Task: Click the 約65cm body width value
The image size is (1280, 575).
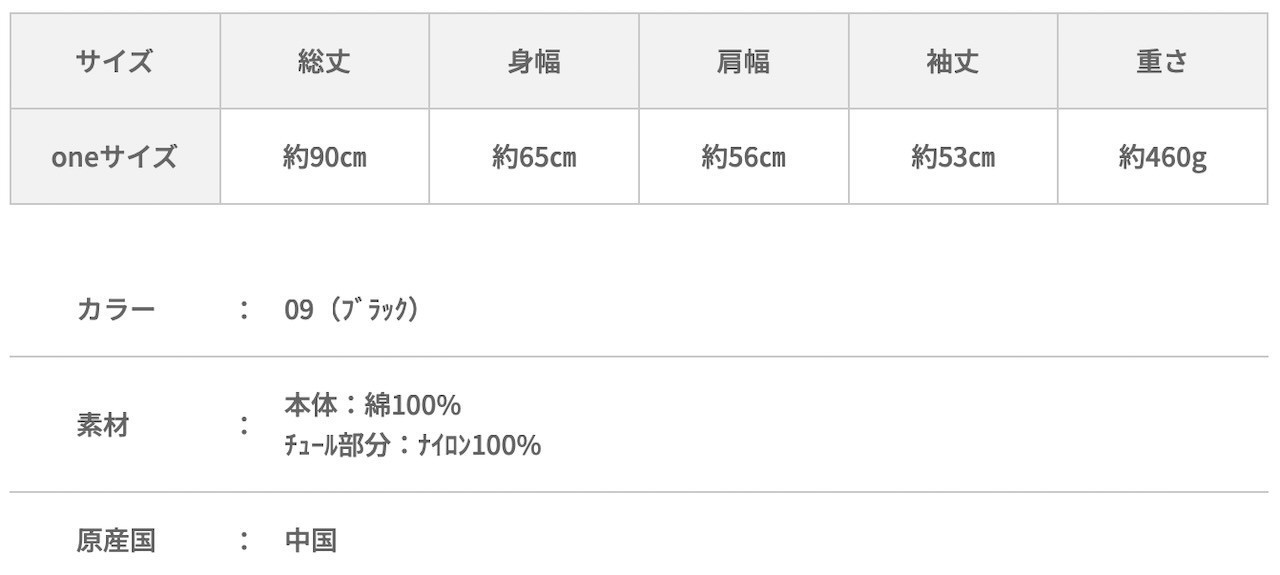Action: pos(534,157)
